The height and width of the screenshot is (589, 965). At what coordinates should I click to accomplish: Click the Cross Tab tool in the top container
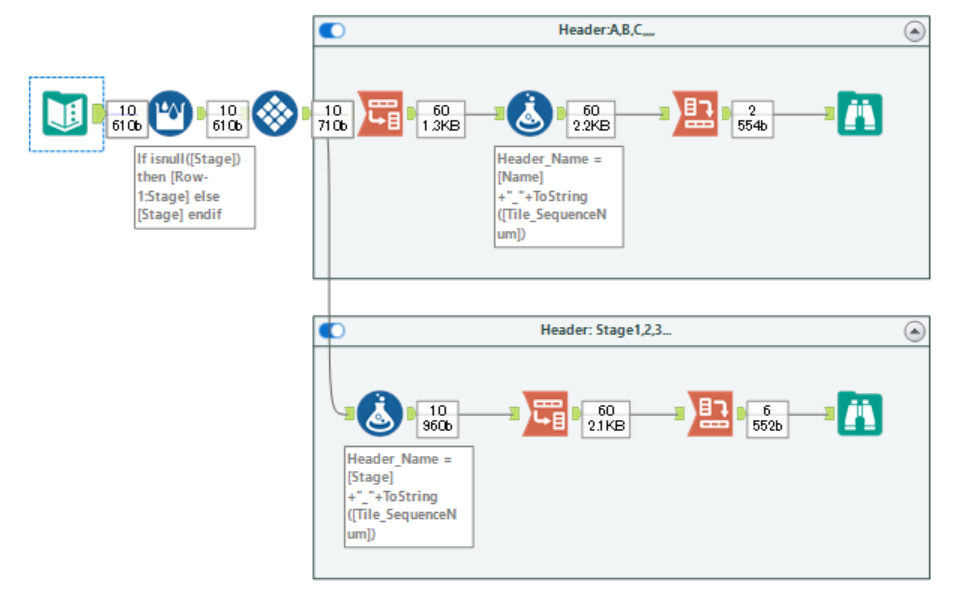point(696,113)
